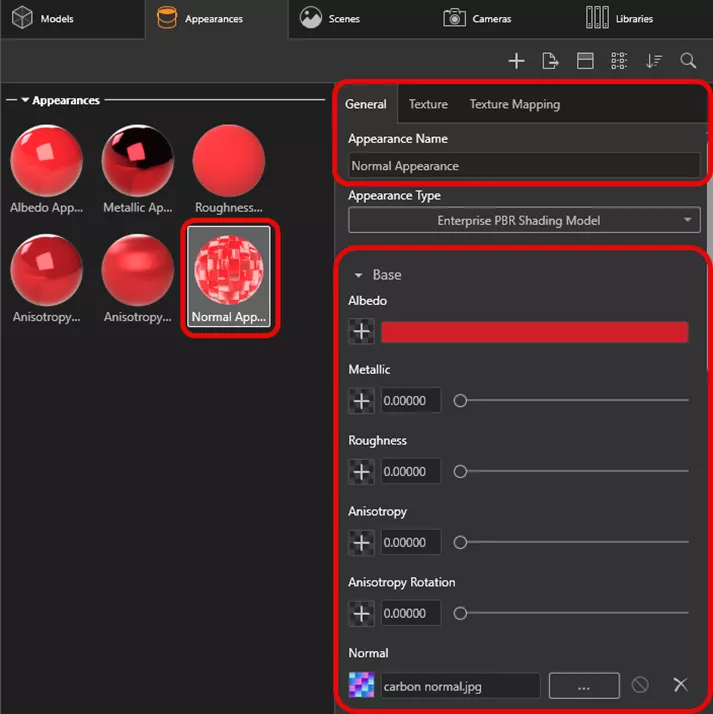
Task: Switch to the Texture Mapping tab
Action: pos(514,104)
